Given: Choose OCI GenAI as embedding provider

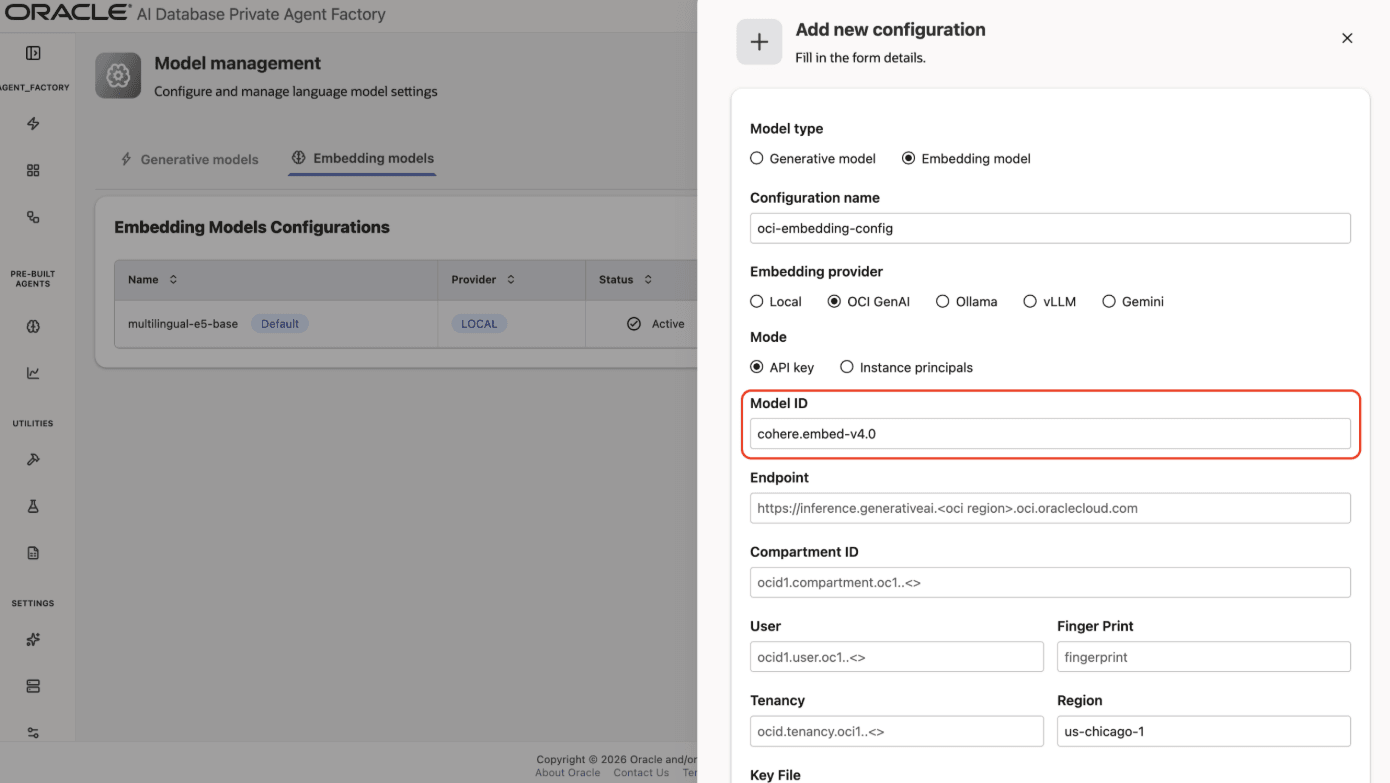Looking at the screenshot, I should point(834,301).
